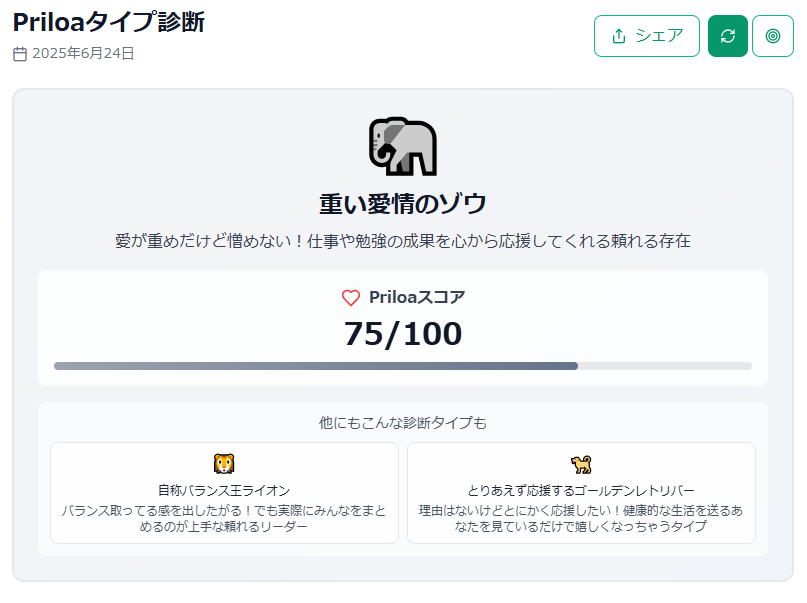Click the upload arrow icon in the share button
This screenshot has height=603, width=807.
[x=619, y=36]
